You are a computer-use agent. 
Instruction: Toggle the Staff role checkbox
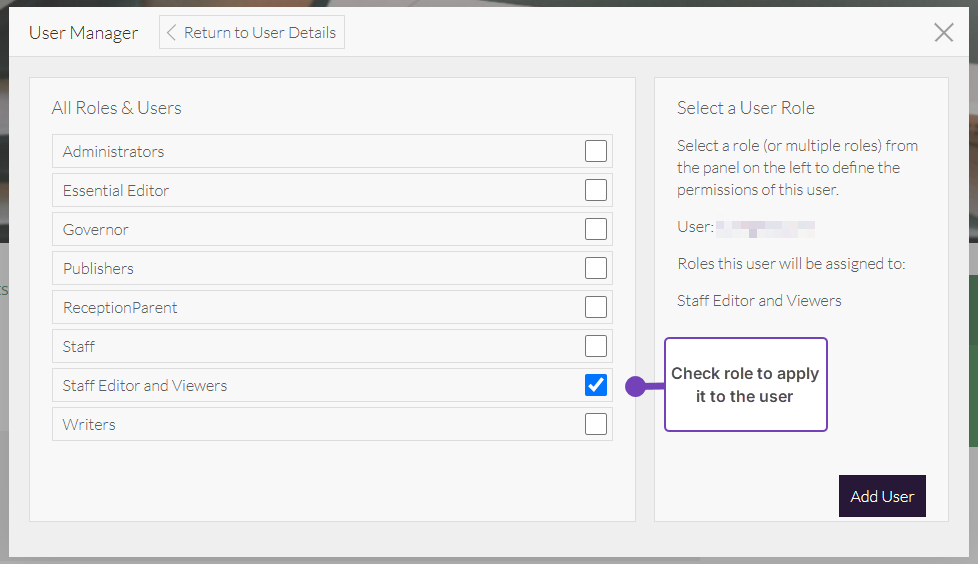pyautogui.click(x=596, y=346)
